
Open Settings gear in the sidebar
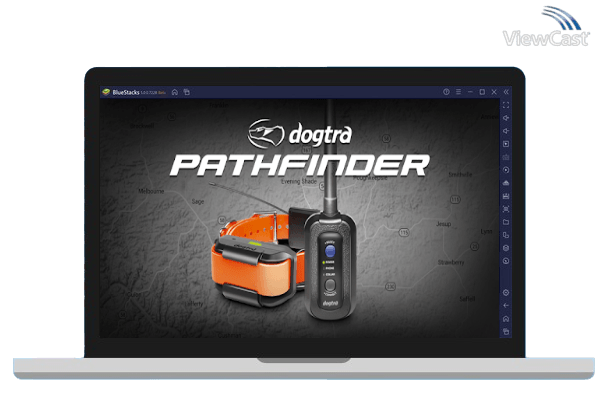[506, 293]
